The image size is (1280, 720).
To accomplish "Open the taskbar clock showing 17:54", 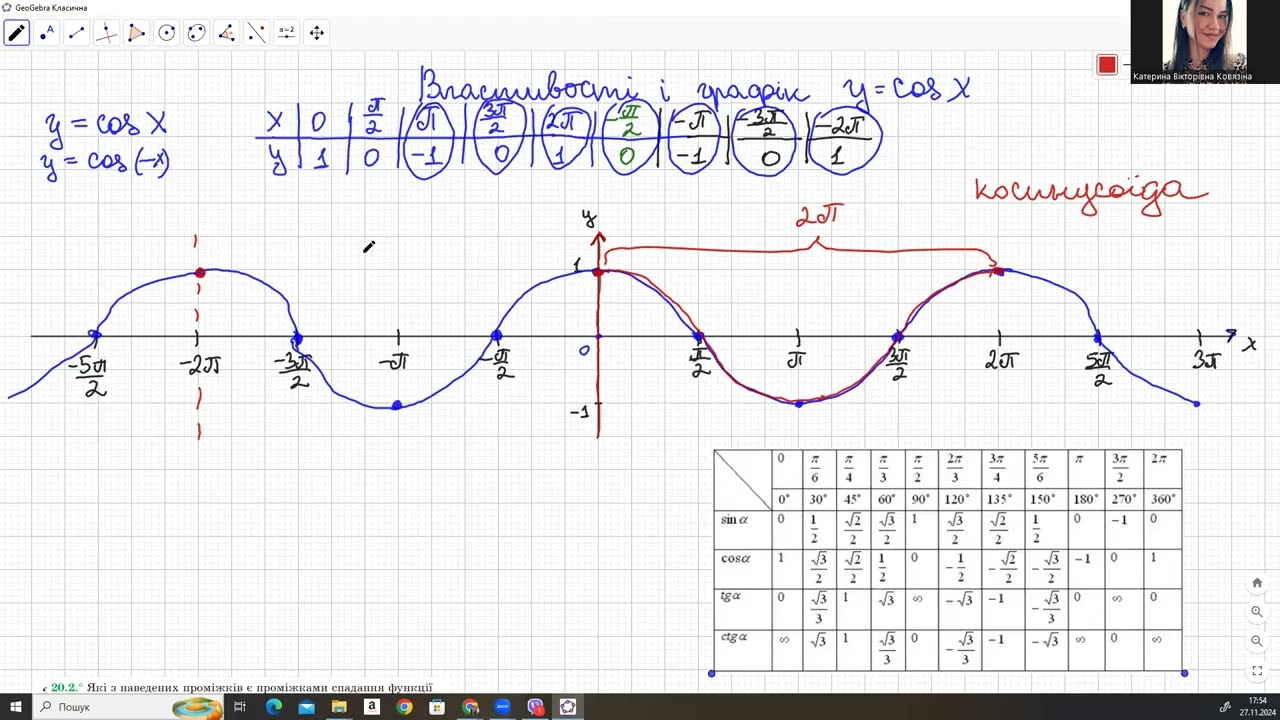I will click(x=1257, y=707).
